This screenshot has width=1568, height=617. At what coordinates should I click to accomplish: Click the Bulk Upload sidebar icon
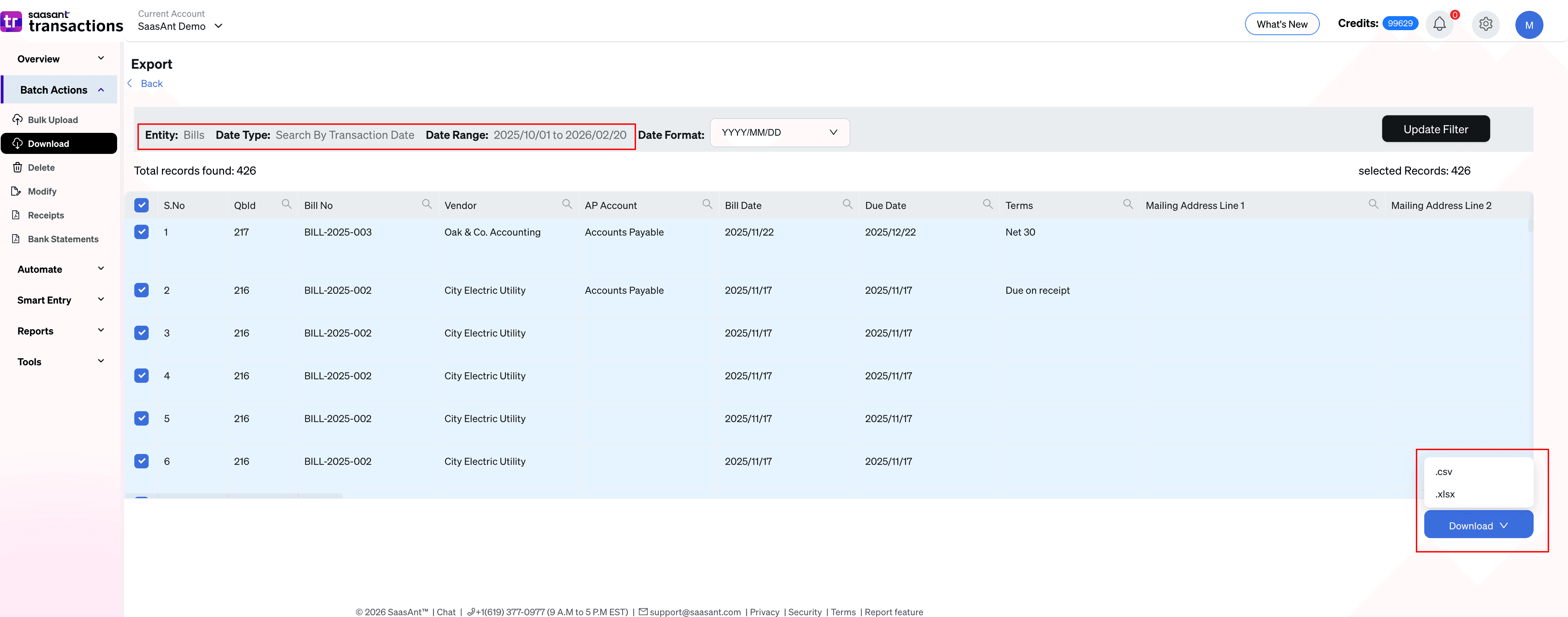[18, 119]
